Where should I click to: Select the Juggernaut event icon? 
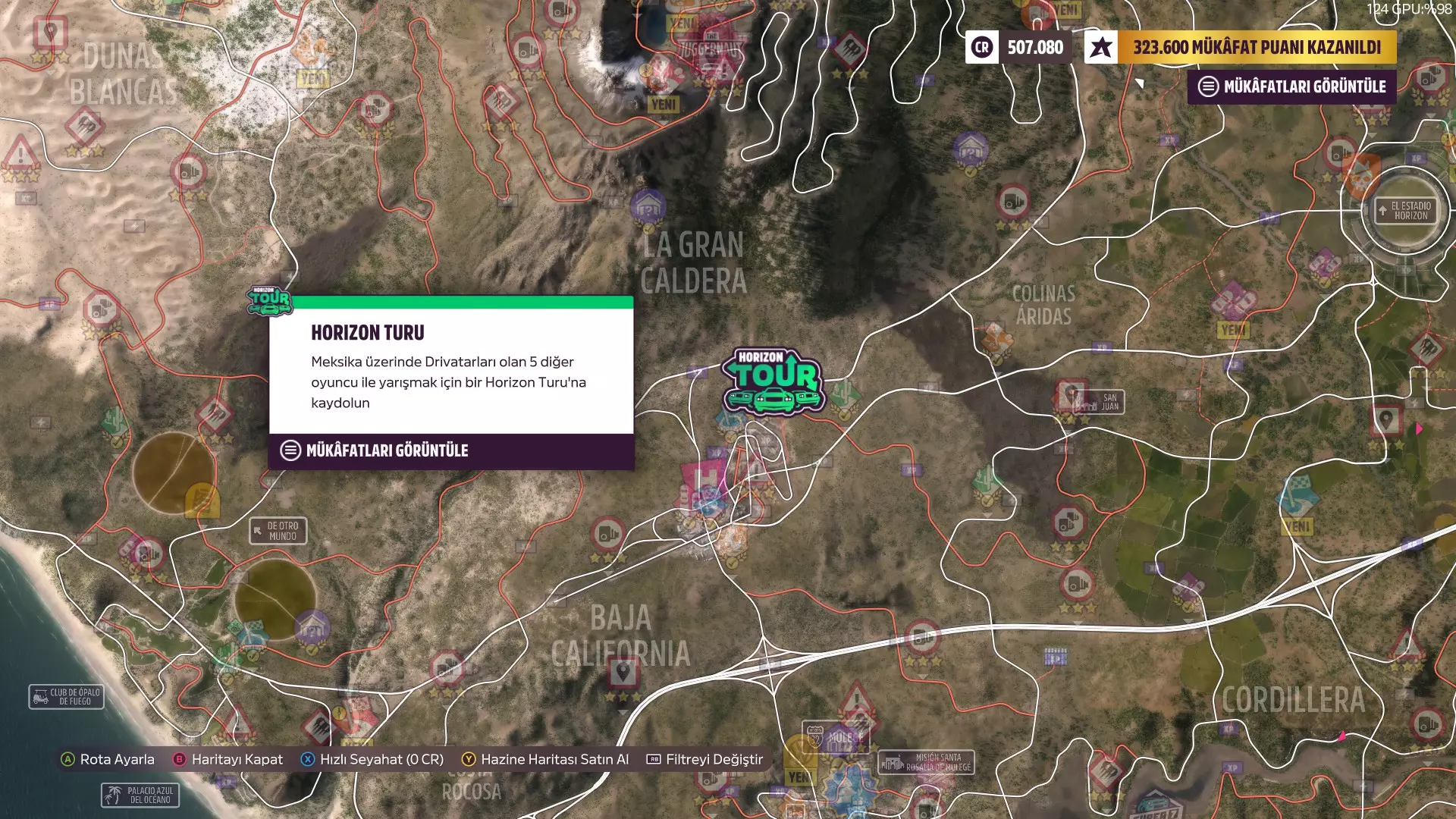[710, 45]
